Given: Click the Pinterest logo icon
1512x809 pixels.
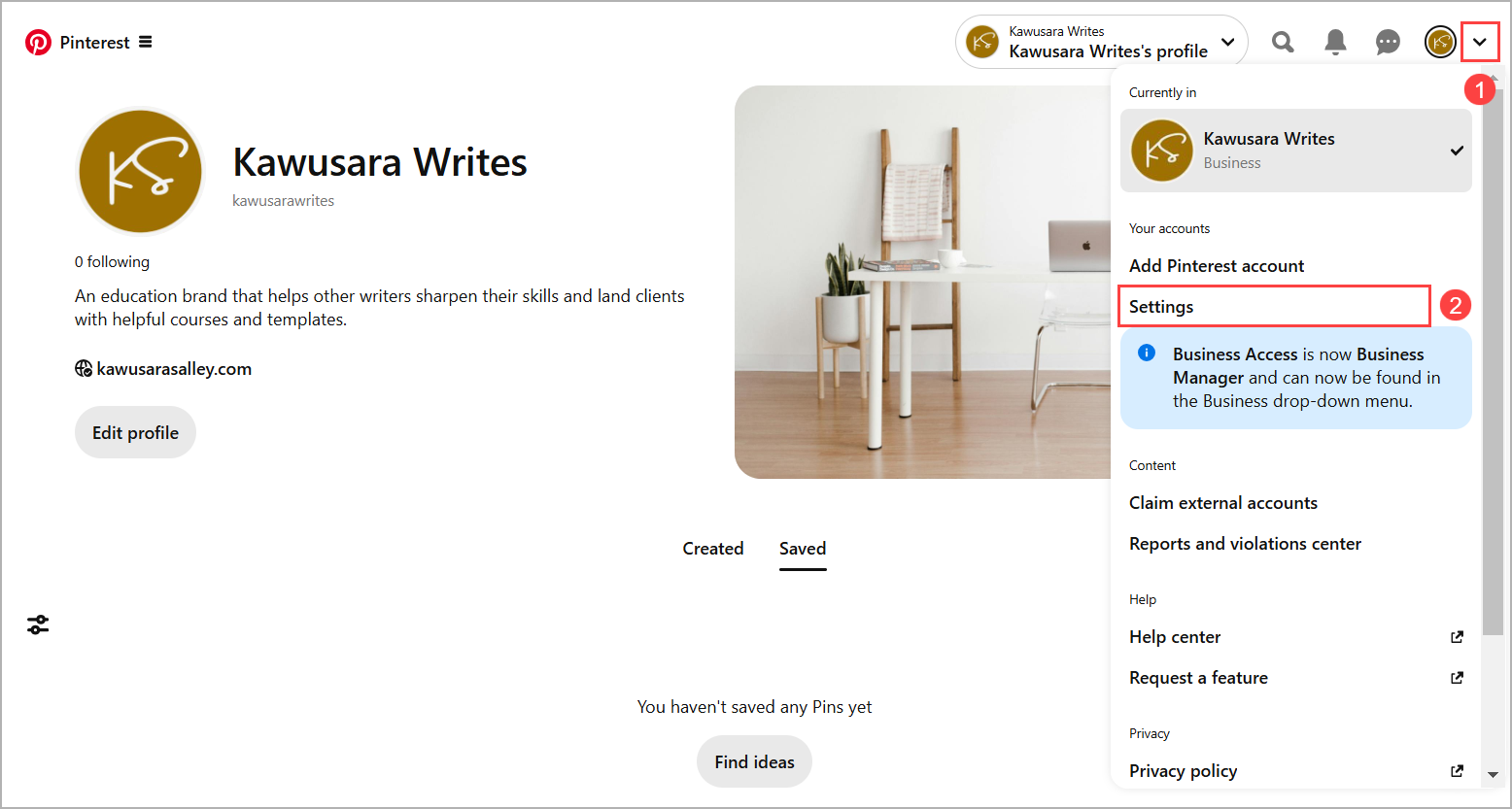Looking at the screenshot, I should tap(38, 43).
